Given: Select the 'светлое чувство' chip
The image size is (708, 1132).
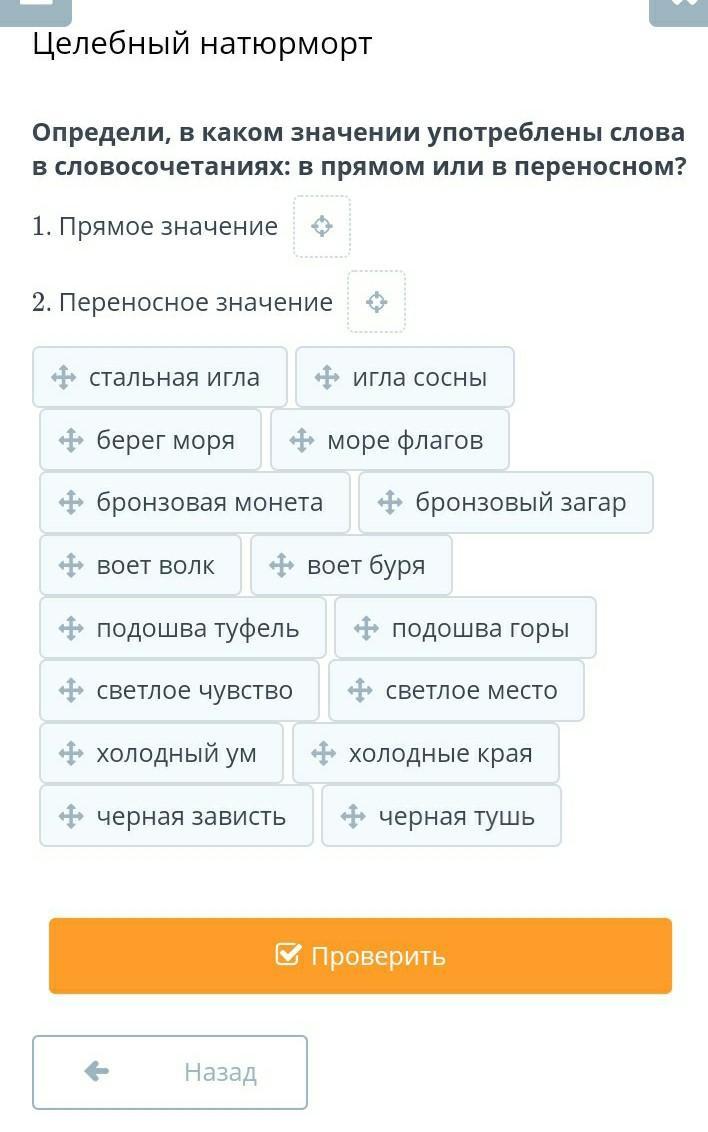Looking at the screenshot, I should [x=179, y=690].
